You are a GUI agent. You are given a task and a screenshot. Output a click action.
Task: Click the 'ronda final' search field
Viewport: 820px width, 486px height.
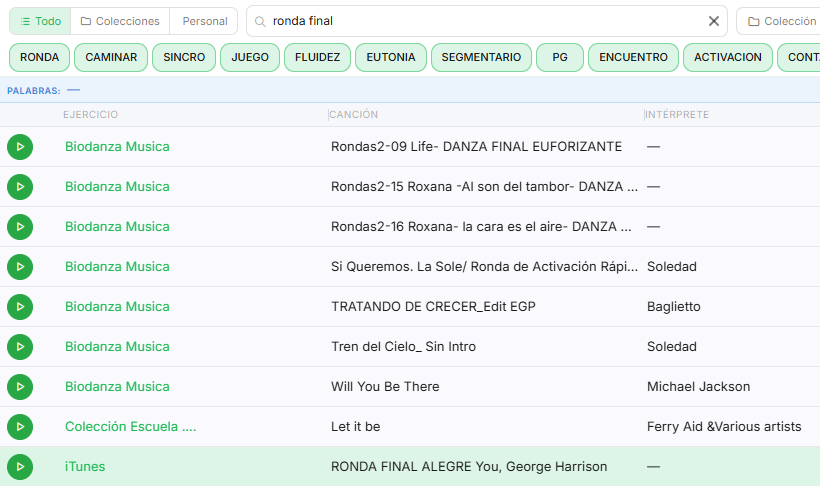(486, 21)
